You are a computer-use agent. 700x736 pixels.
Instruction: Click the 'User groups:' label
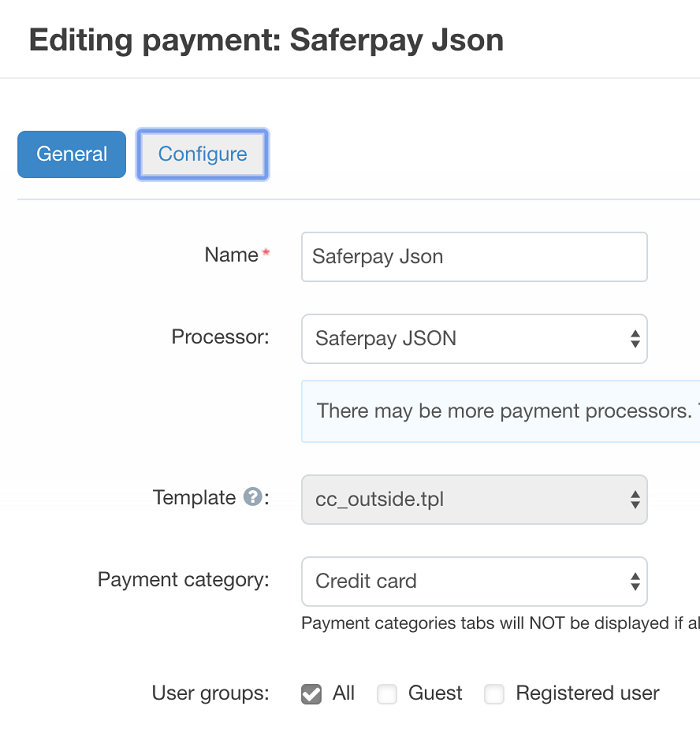[210, 693]
